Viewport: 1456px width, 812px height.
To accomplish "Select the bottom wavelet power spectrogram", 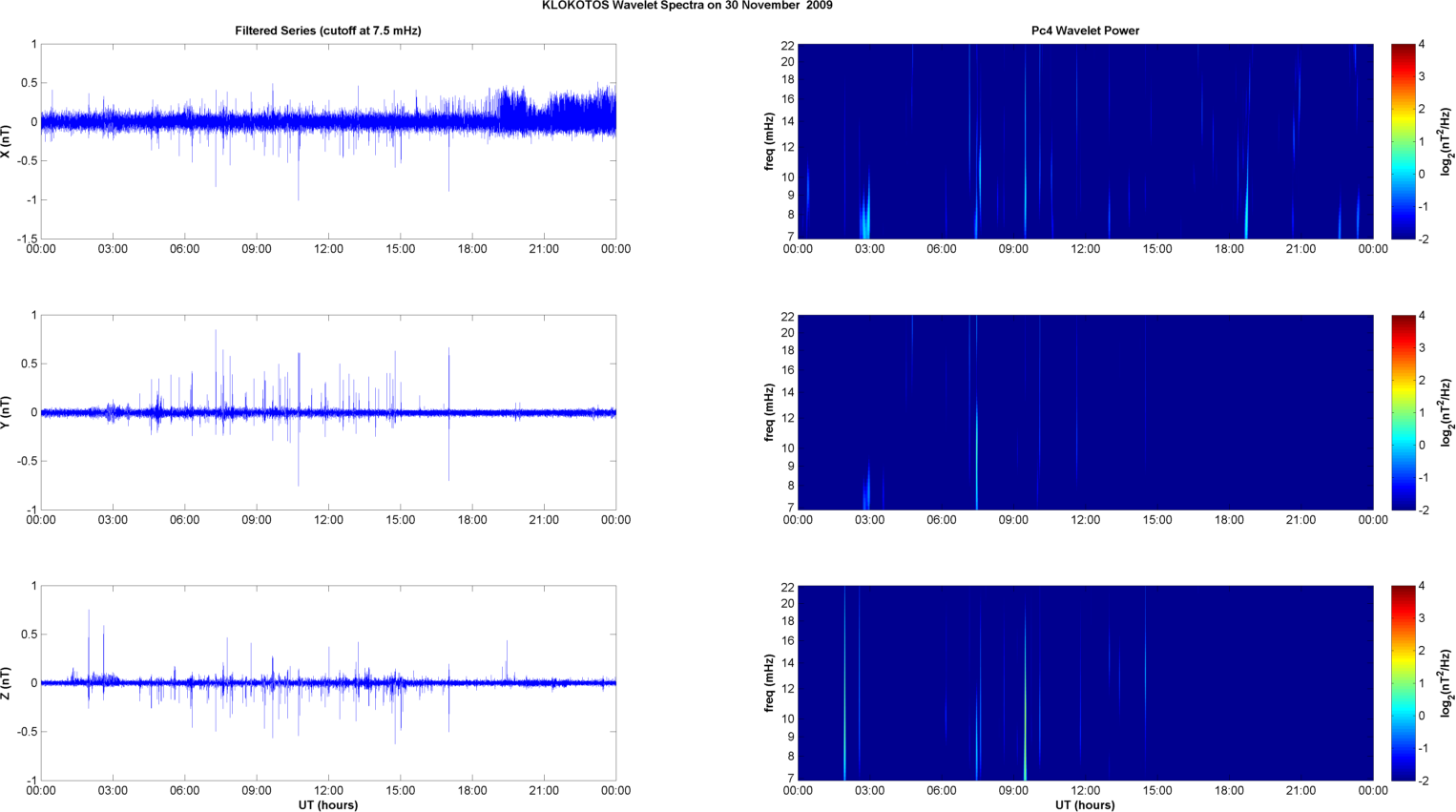I will [1085, 683].
